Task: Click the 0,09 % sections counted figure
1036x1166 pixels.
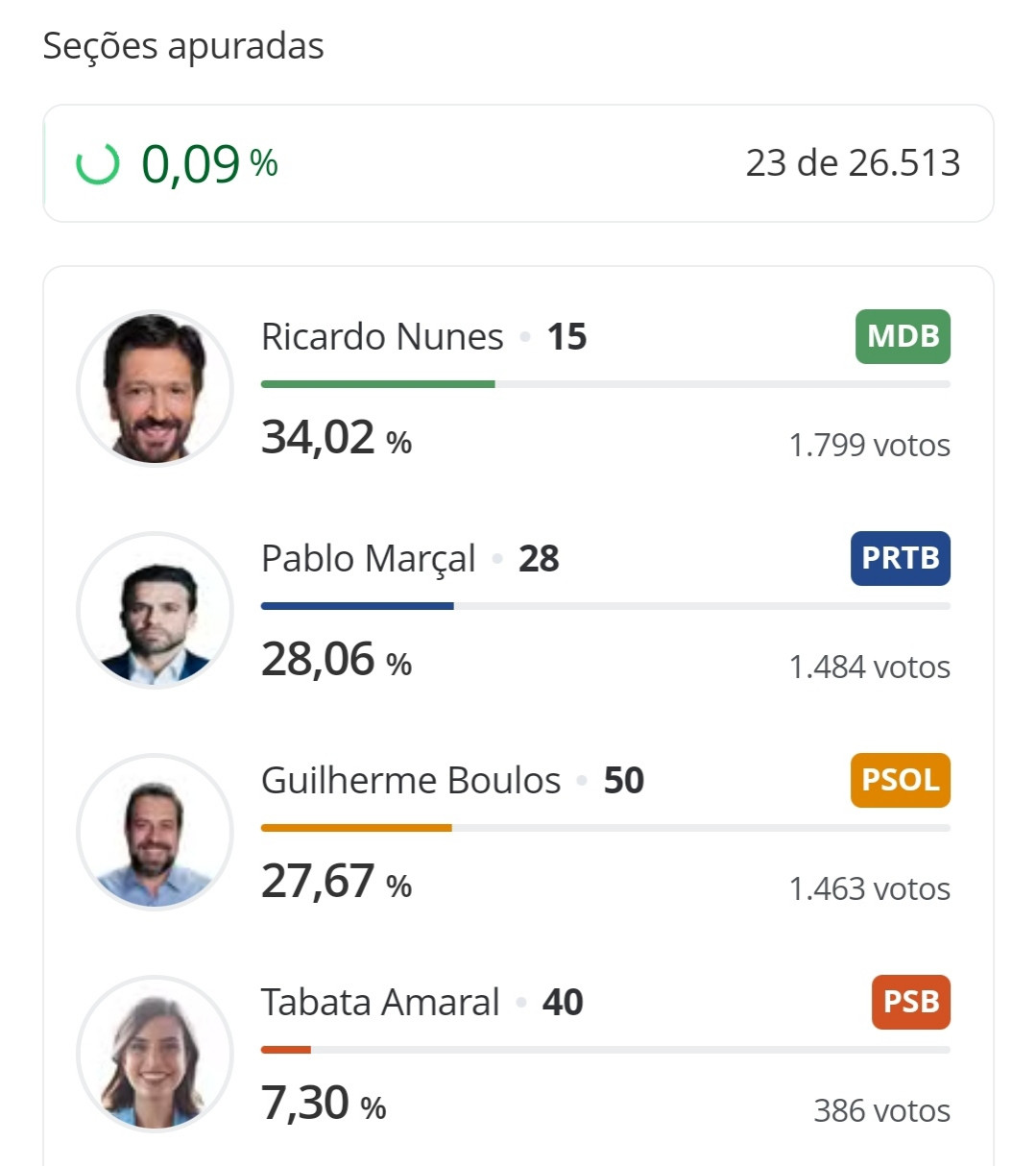Action: [x=209, y=163]
